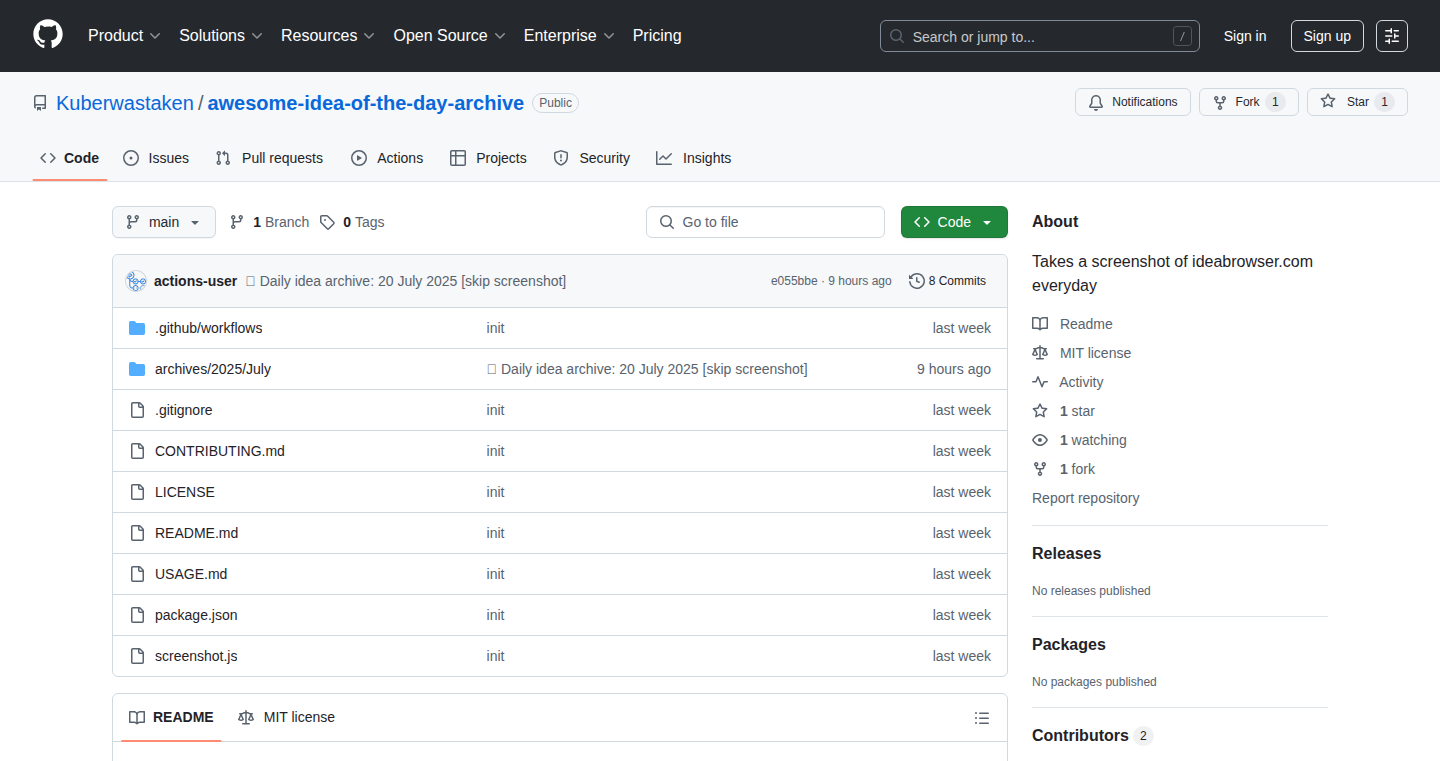Click the .github/workflows folder icon
This screenshot has width=1440, height=761.
[x=137, y=328]
